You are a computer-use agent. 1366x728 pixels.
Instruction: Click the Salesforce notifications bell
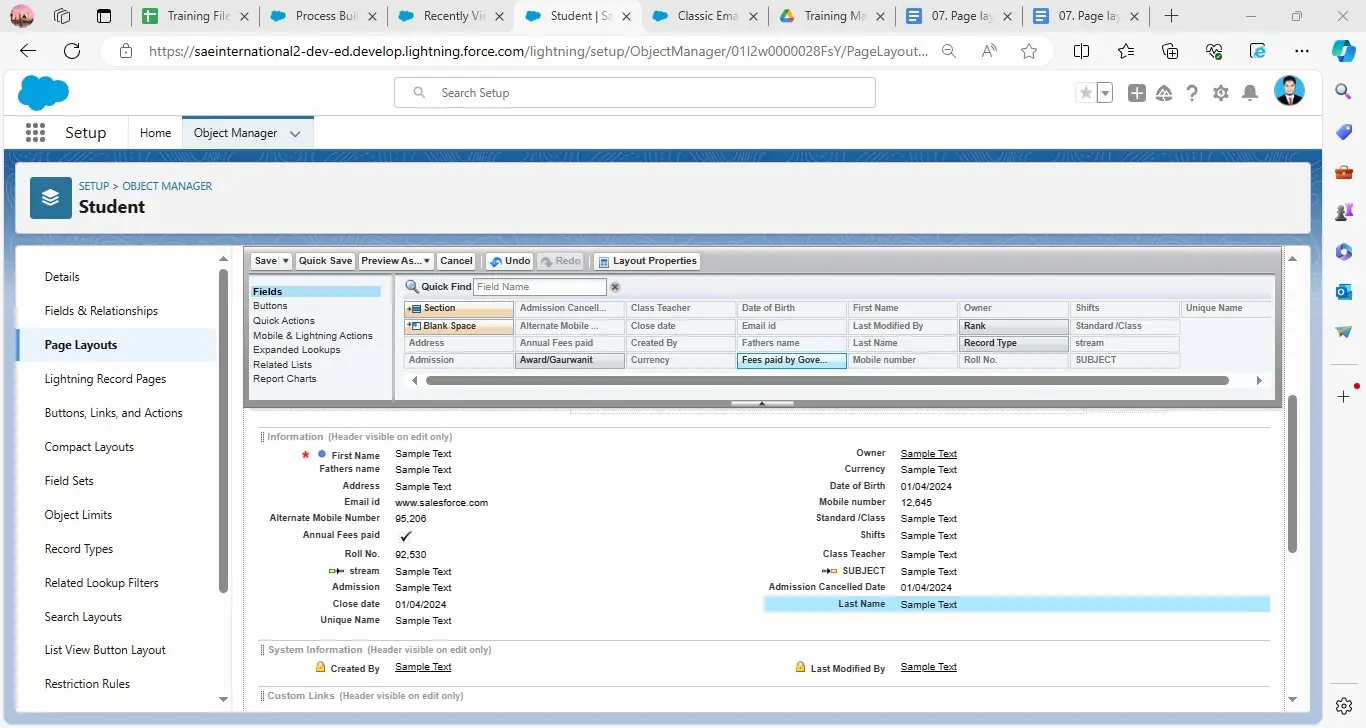[1249, 93]
